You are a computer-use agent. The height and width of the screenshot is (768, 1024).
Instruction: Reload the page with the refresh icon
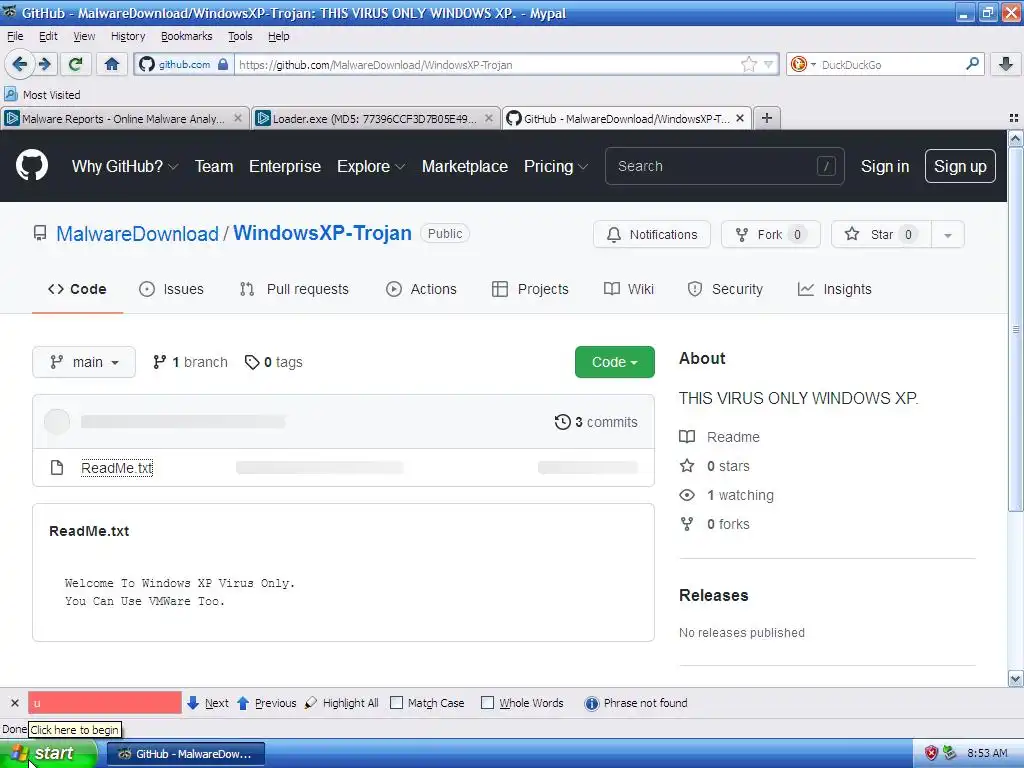click(x=75, y=64)
